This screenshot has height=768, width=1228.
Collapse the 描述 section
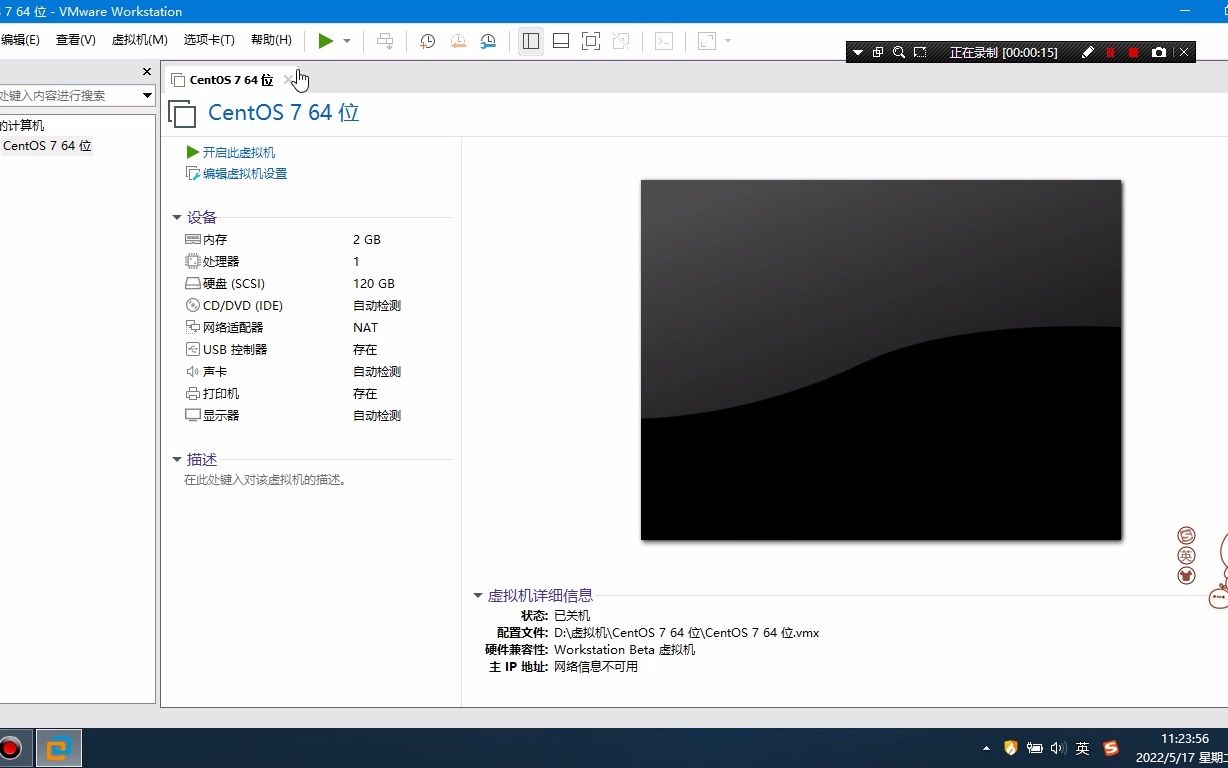pos(177,459)
